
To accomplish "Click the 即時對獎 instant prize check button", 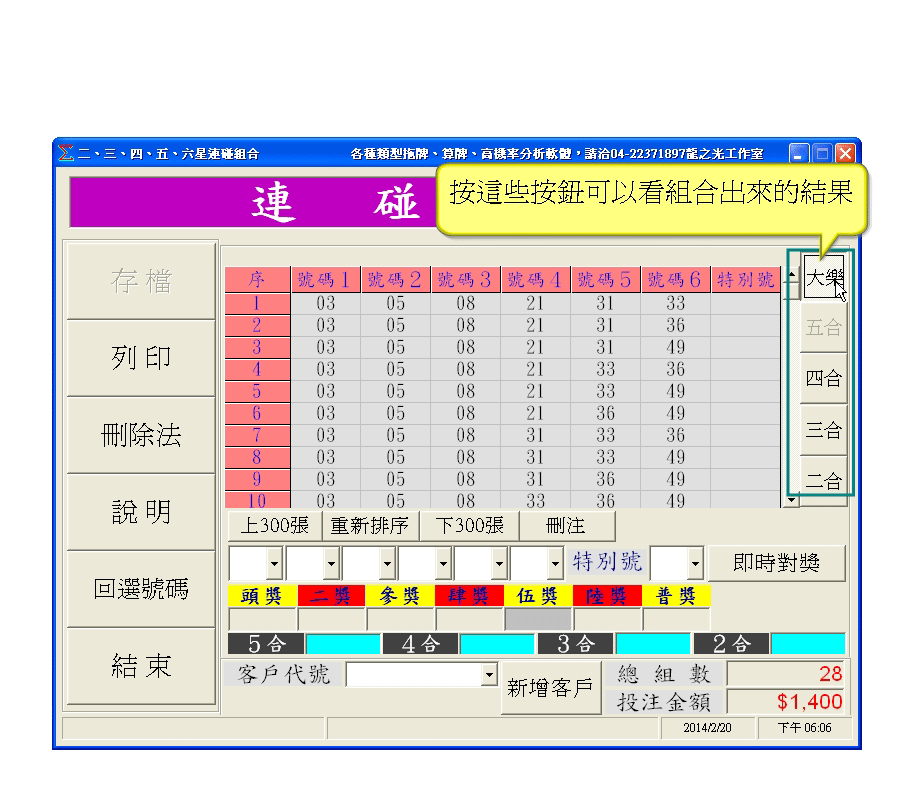I will point(777,563).
